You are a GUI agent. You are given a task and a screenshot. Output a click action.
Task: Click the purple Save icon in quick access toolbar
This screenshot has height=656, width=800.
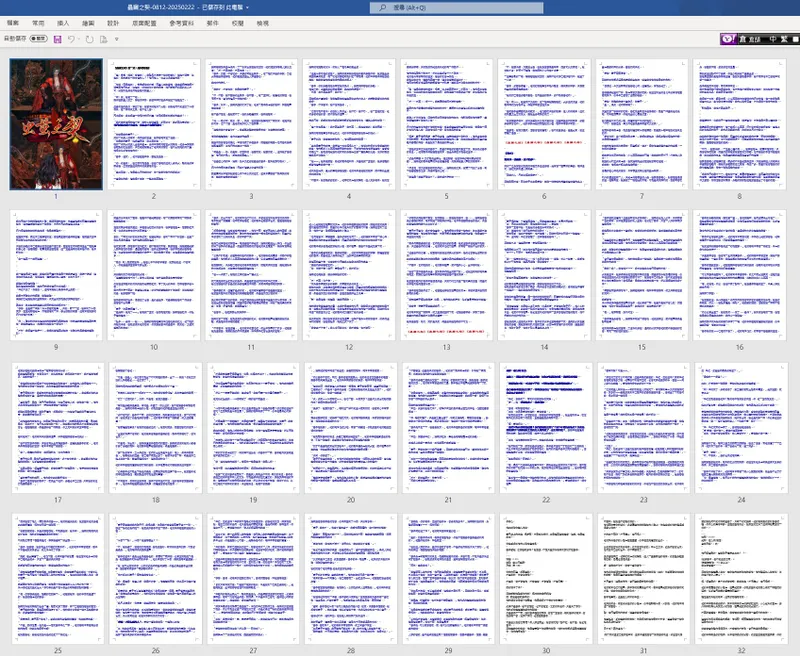[x=58, y=39]
